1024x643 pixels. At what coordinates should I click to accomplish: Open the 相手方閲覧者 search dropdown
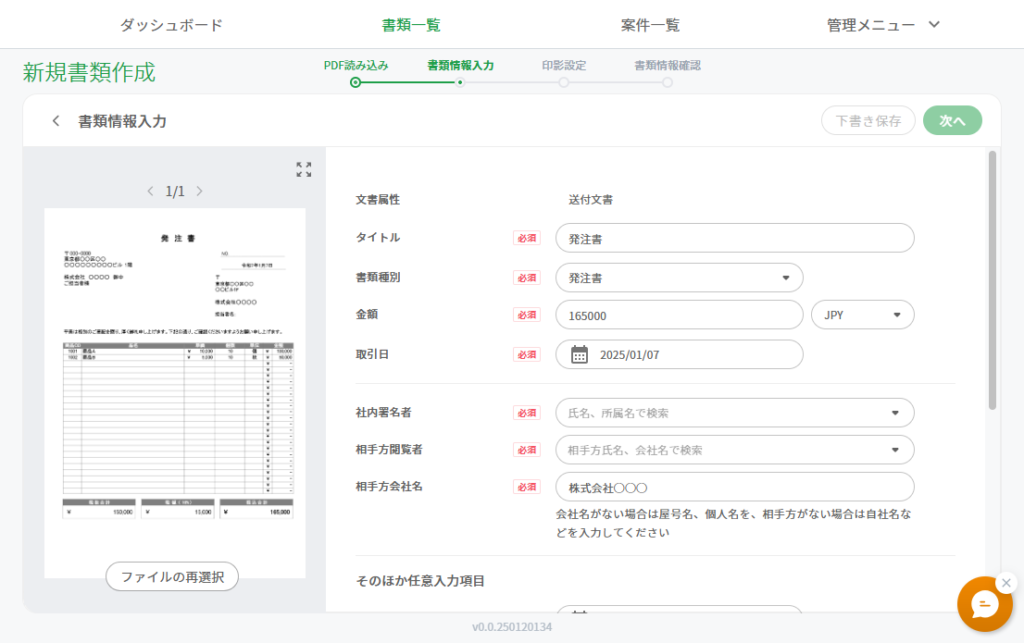pos(735,450)
